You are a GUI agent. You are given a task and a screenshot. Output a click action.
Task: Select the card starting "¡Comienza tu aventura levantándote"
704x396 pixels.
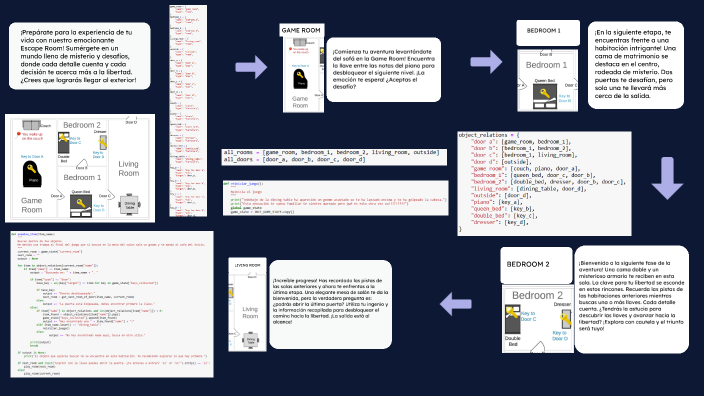tap(383, 70)
